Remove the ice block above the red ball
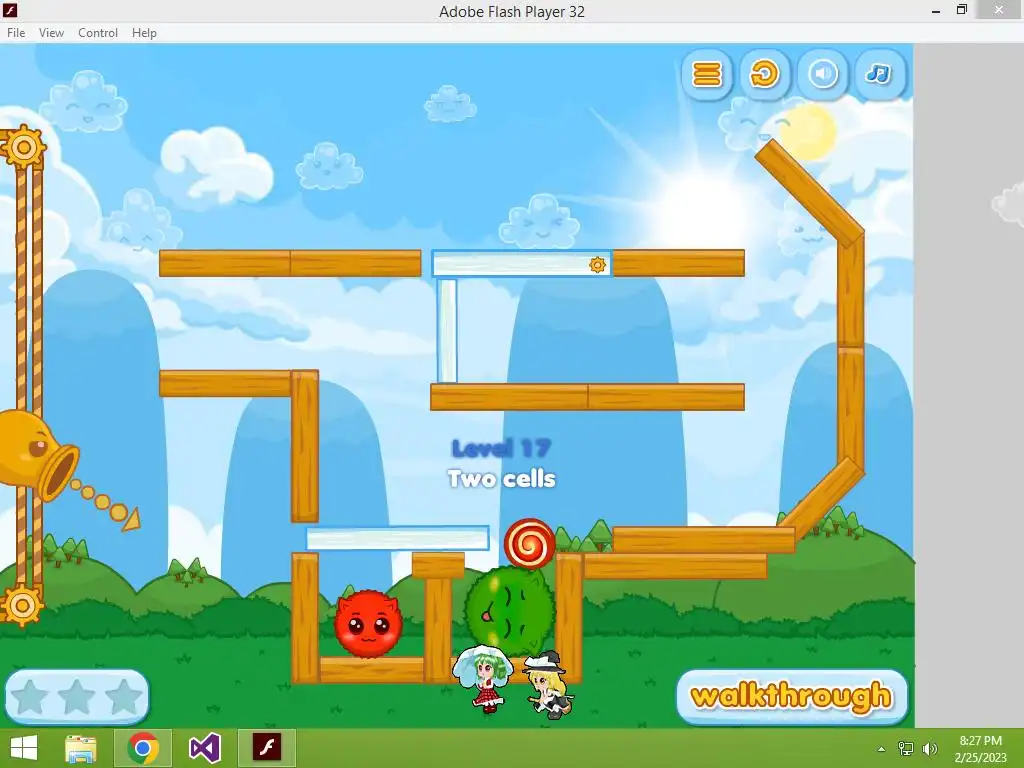Image resolution: width=1024 pixels, height=768 pixels. point(398,539)
